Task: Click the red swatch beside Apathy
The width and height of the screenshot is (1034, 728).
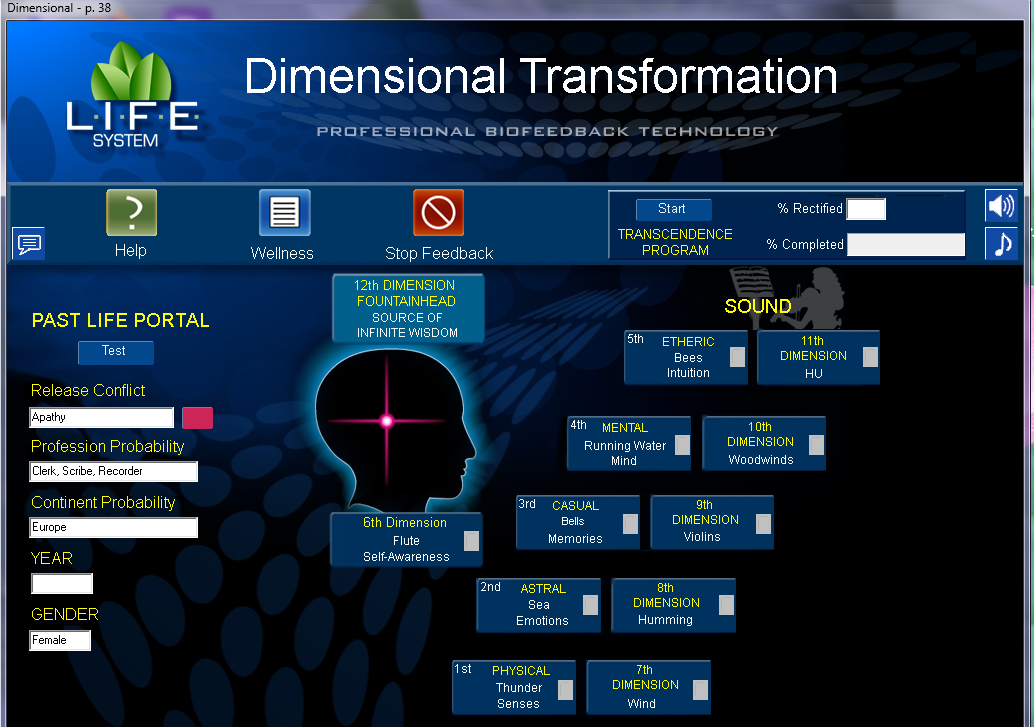Action: [197, 418]
